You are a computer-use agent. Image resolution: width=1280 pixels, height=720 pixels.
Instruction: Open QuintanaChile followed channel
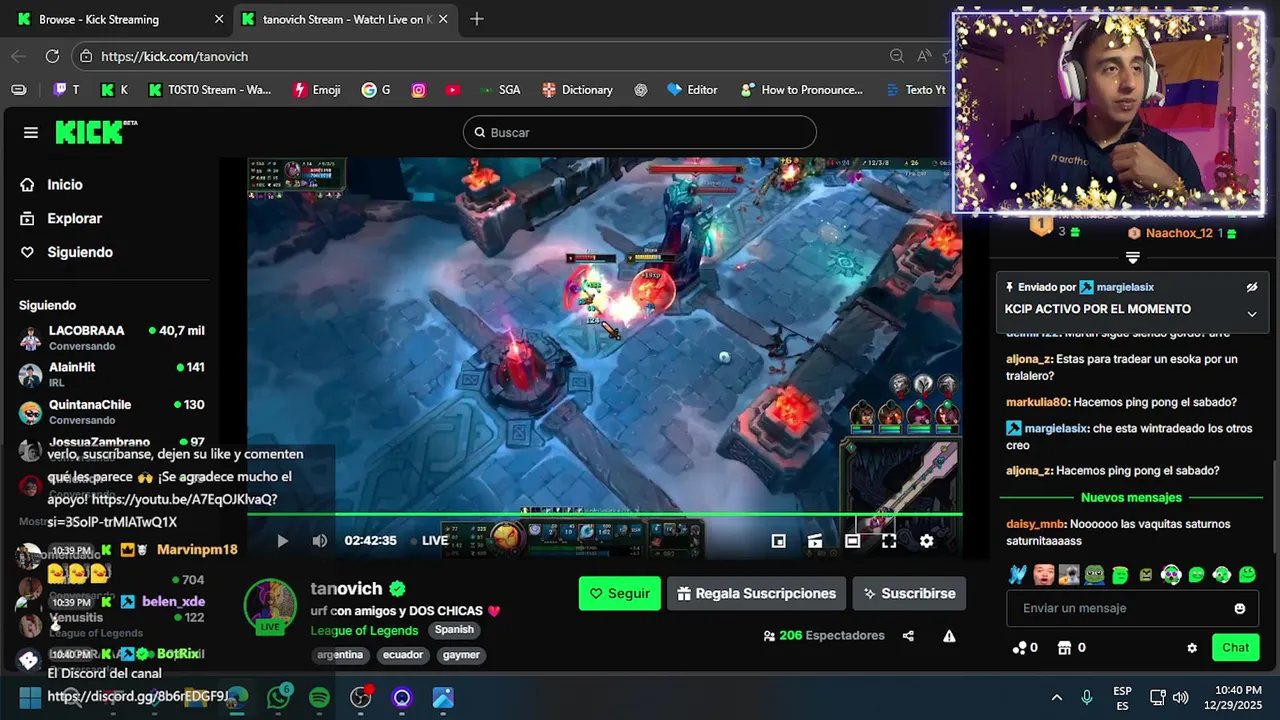tap(112, 411)
